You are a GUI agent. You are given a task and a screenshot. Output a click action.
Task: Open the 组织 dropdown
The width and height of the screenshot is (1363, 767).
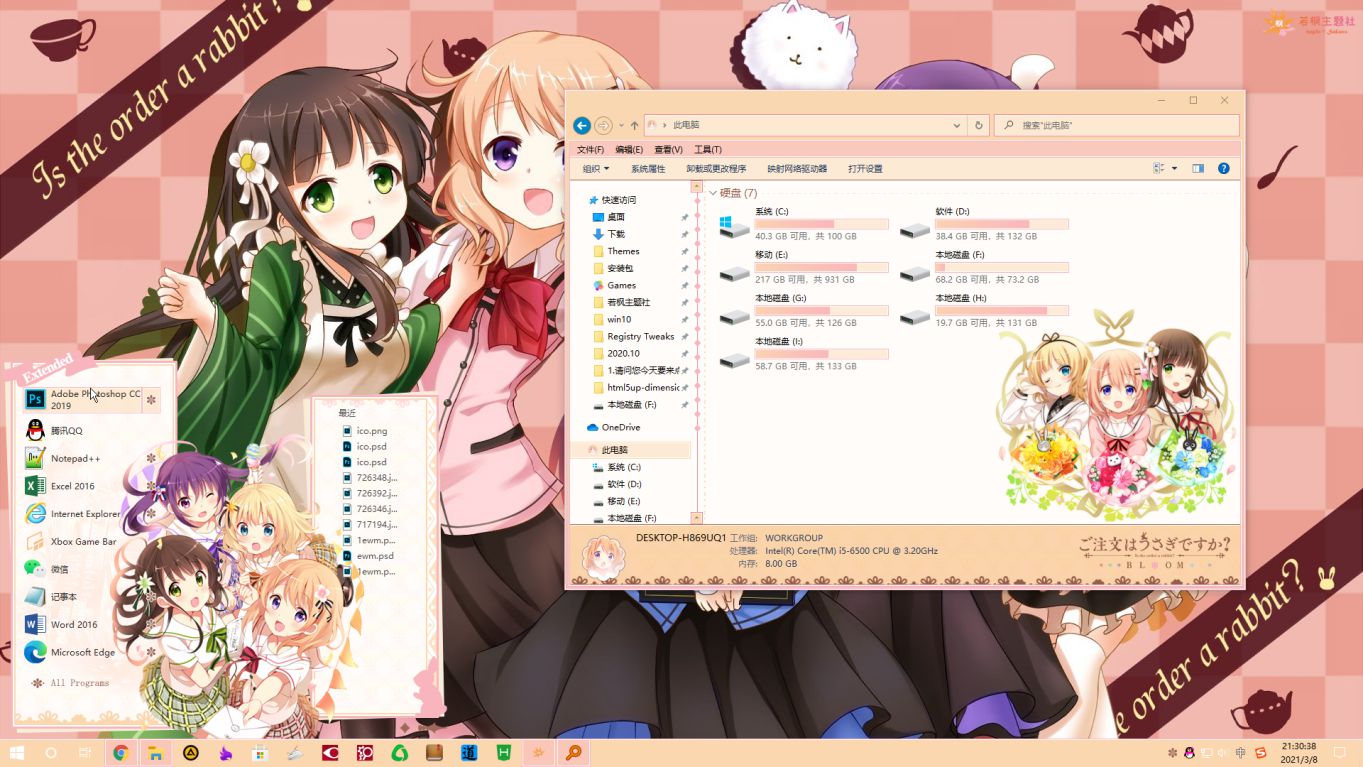[x=596, y=169]
